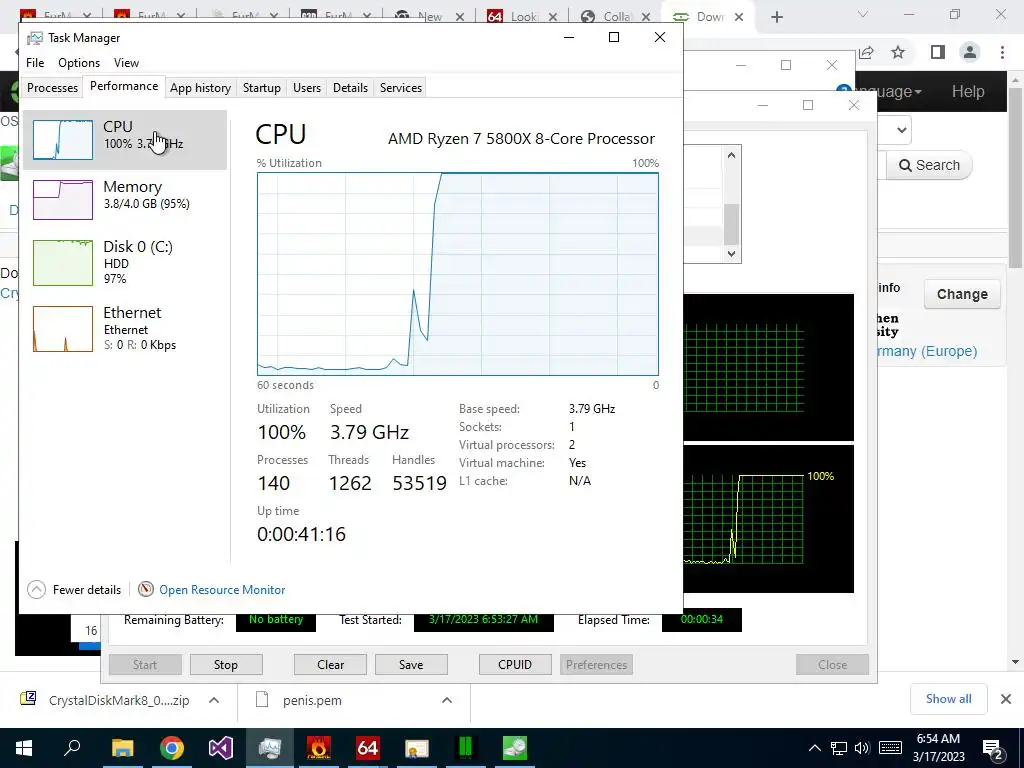Click the Clear button in stress test window
This screenshot has width=1024, height=768.
pyautogui.click(x=330, y=665)
